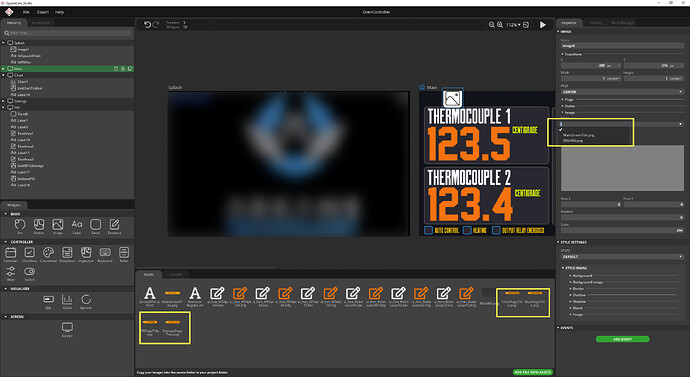Select the Switch widget

pyautogui.click(x=29, y=273)
